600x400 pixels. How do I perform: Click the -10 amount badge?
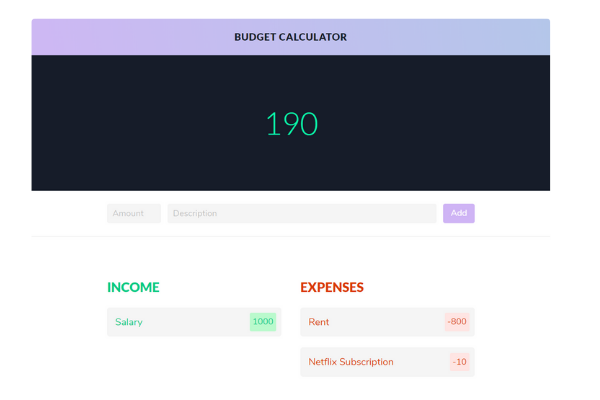(460, 362)
